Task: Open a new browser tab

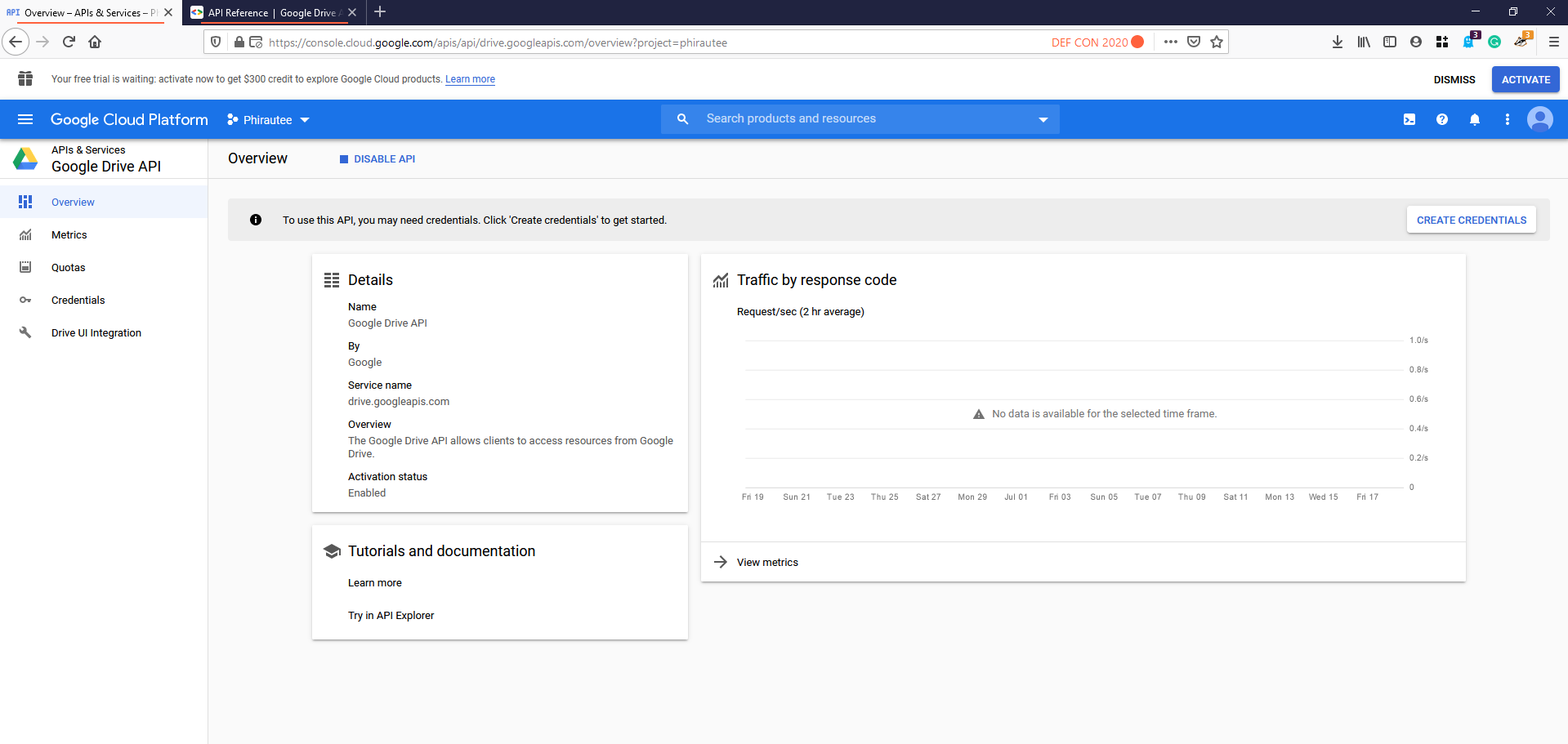Action: click(380, 12)
